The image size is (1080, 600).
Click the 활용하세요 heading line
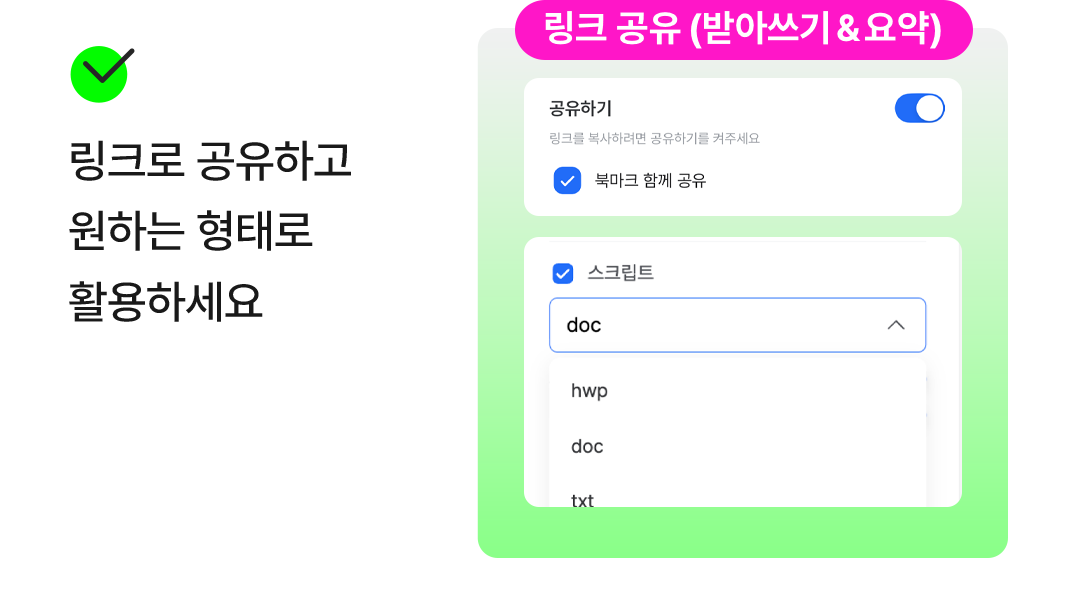pyautogui.click(x=166, y=301)
